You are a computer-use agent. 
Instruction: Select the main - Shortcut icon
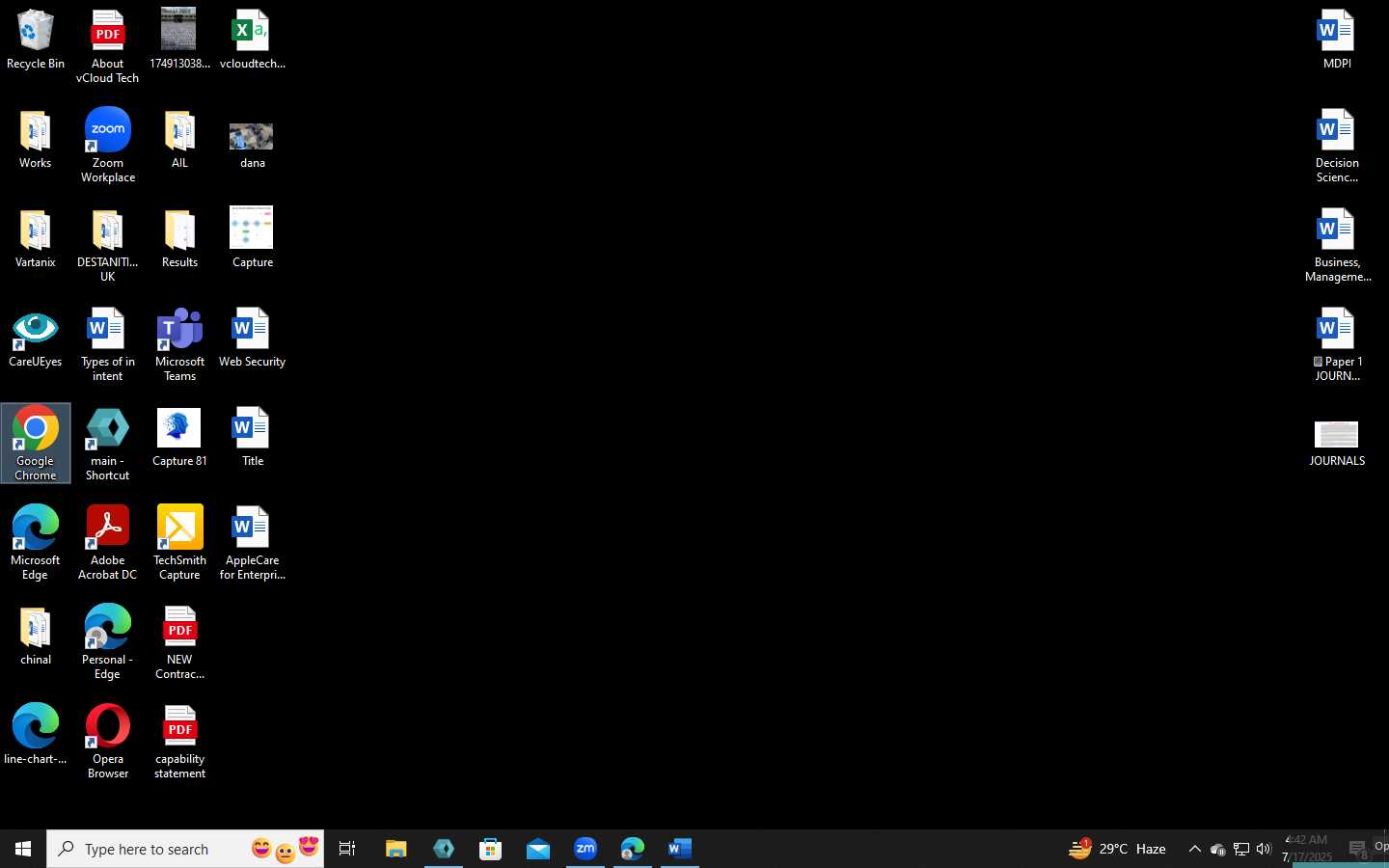click(x=107, y=445)
